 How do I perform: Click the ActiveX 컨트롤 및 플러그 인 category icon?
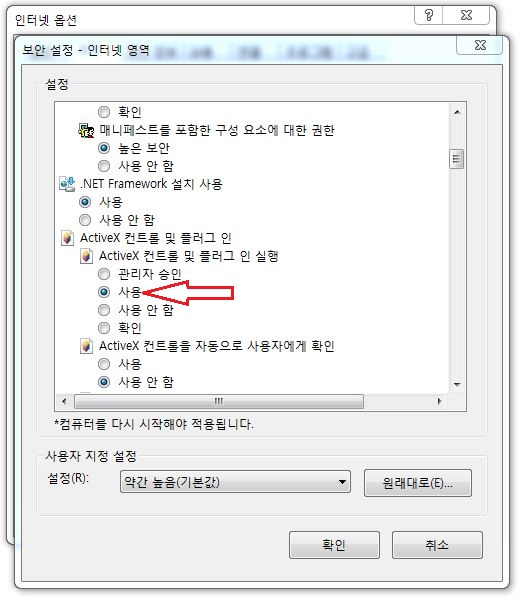(x=67, y=238)
